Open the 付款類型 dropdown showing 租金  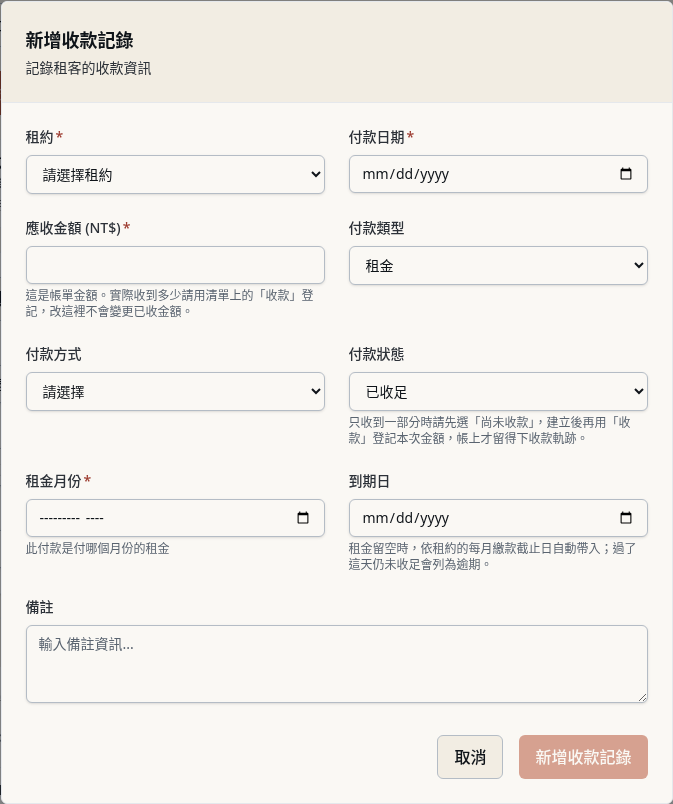tap(498, 266)
